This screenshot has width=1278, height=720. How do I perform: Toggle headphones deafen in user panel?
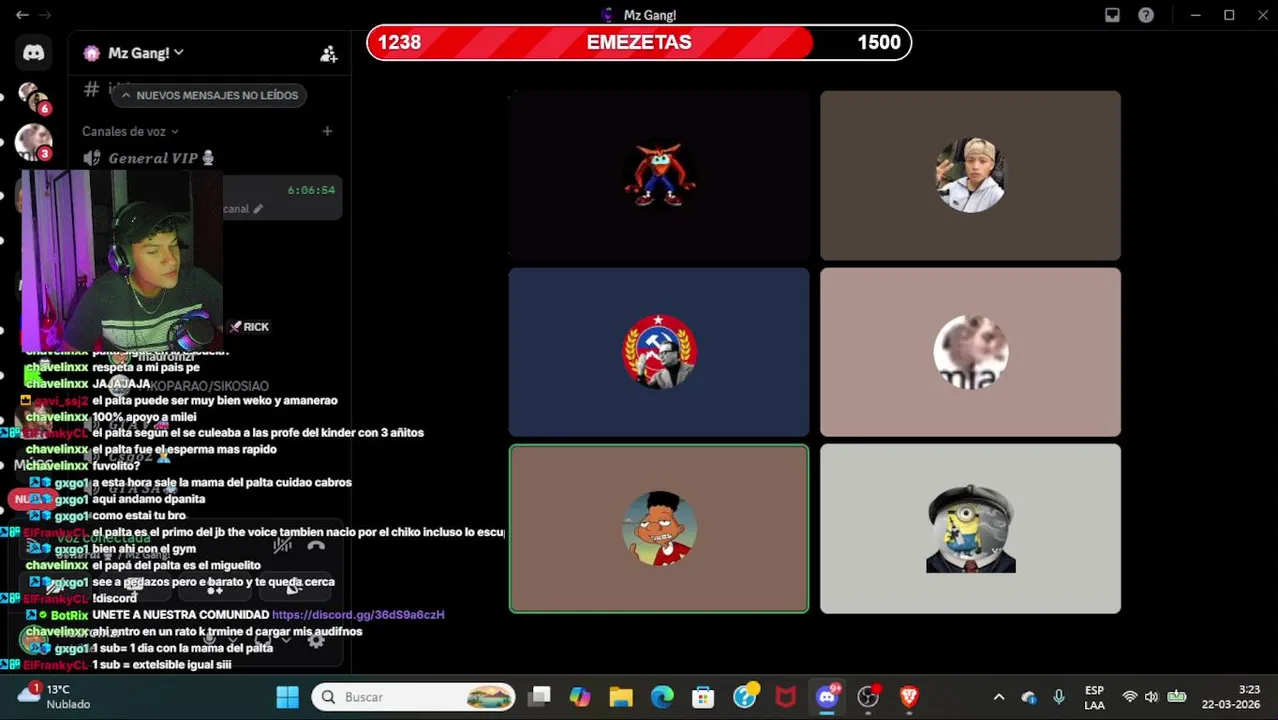pyautogui.click(x=262, y=641)
